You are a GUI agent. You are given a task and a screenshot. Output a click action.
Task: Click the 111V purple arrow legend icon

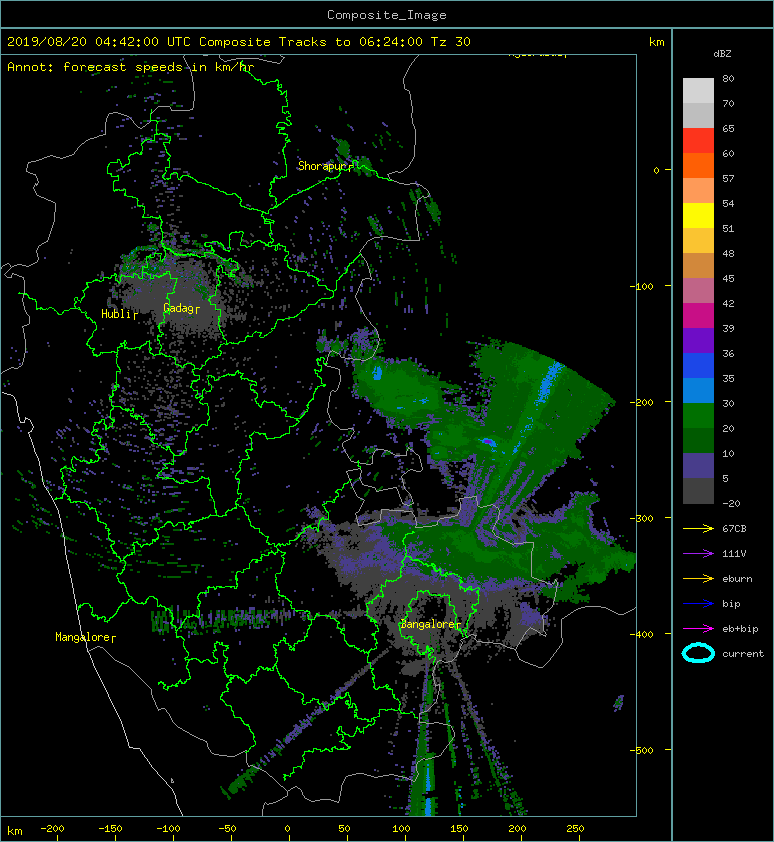[698, 554]
